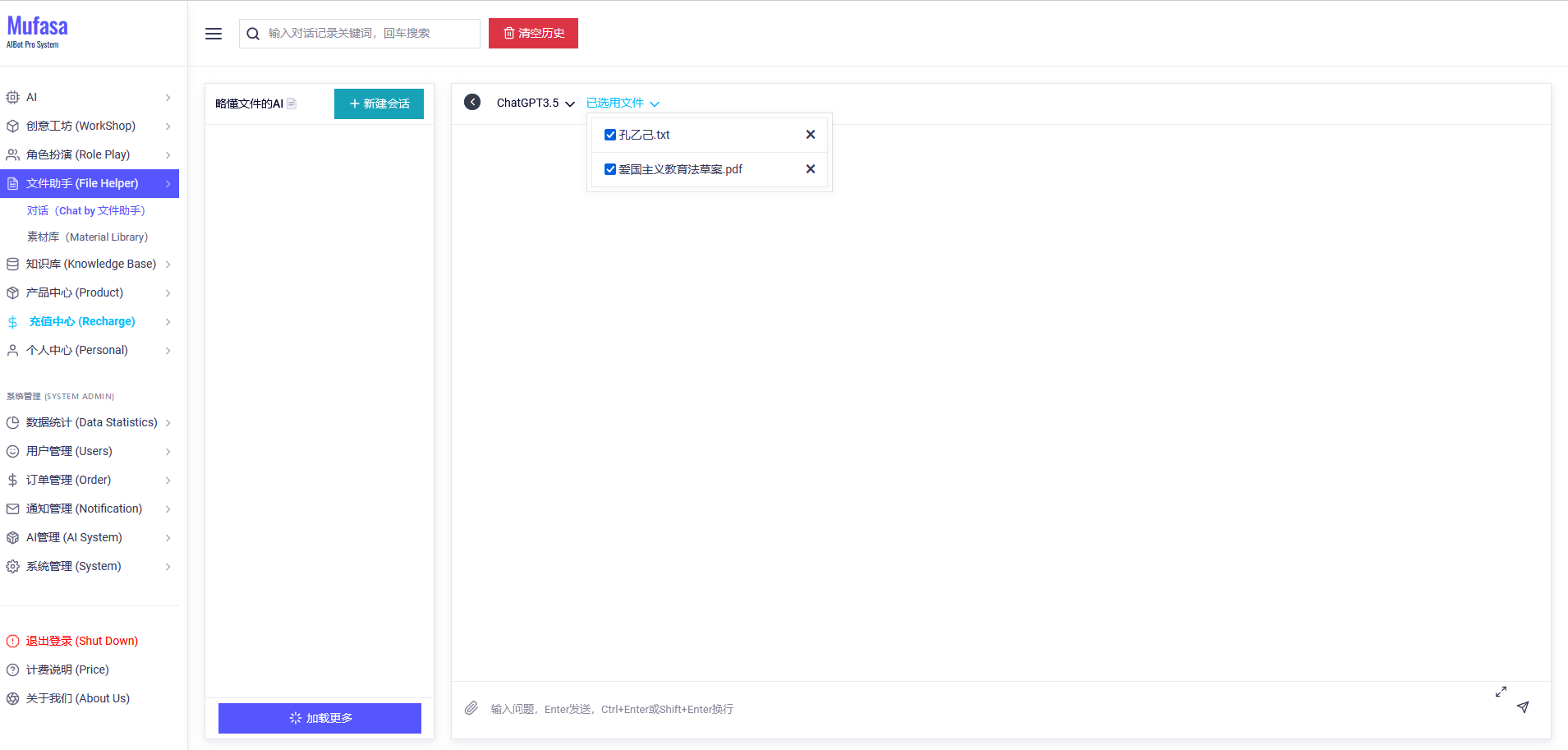This screenshot has height=750, width=1568.
Task: Click the hamburger menu icon
Action: [x=214, y=34]
